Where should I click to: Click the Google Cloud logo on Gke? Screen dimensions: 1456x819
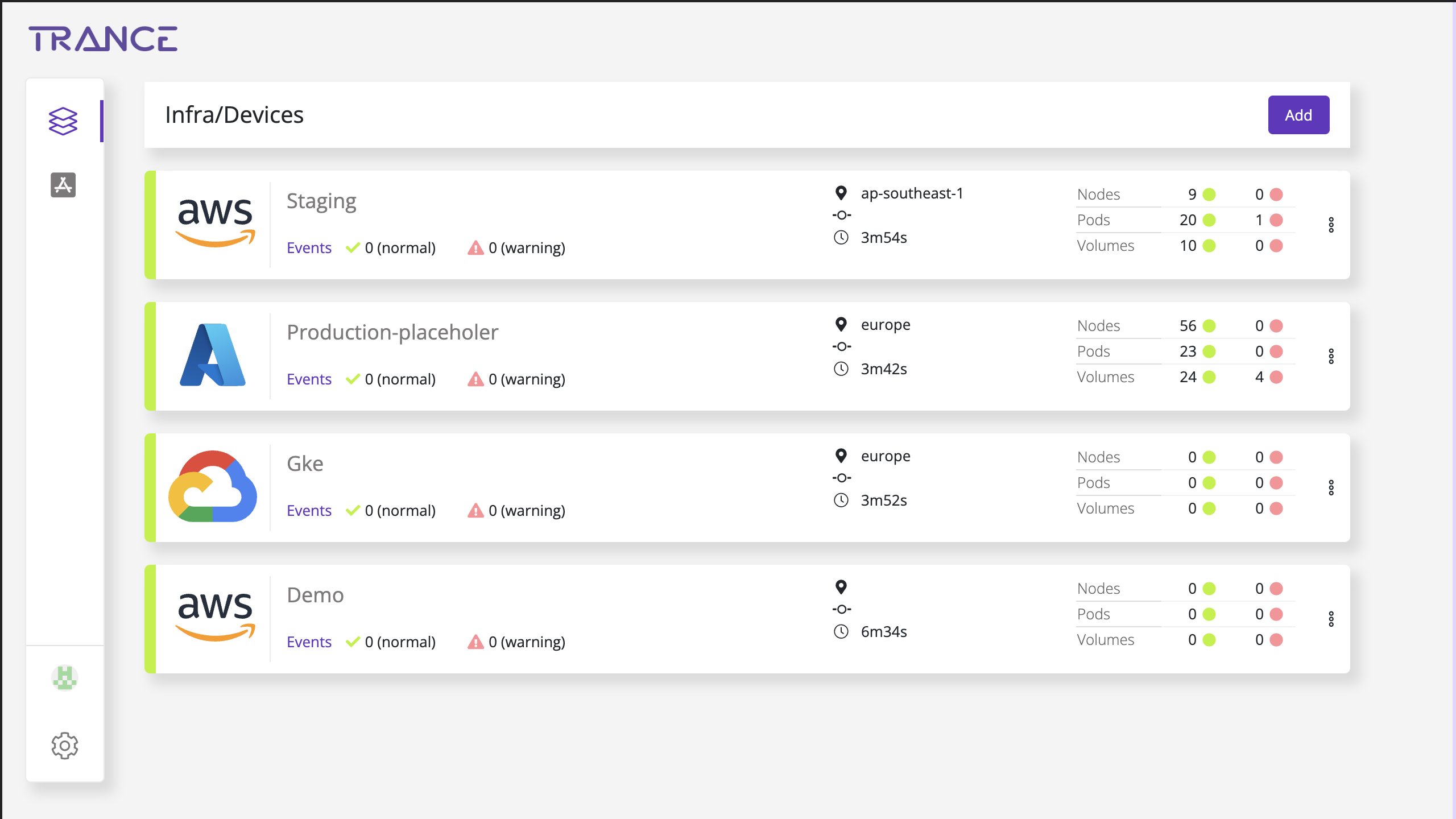coord(213,486)
